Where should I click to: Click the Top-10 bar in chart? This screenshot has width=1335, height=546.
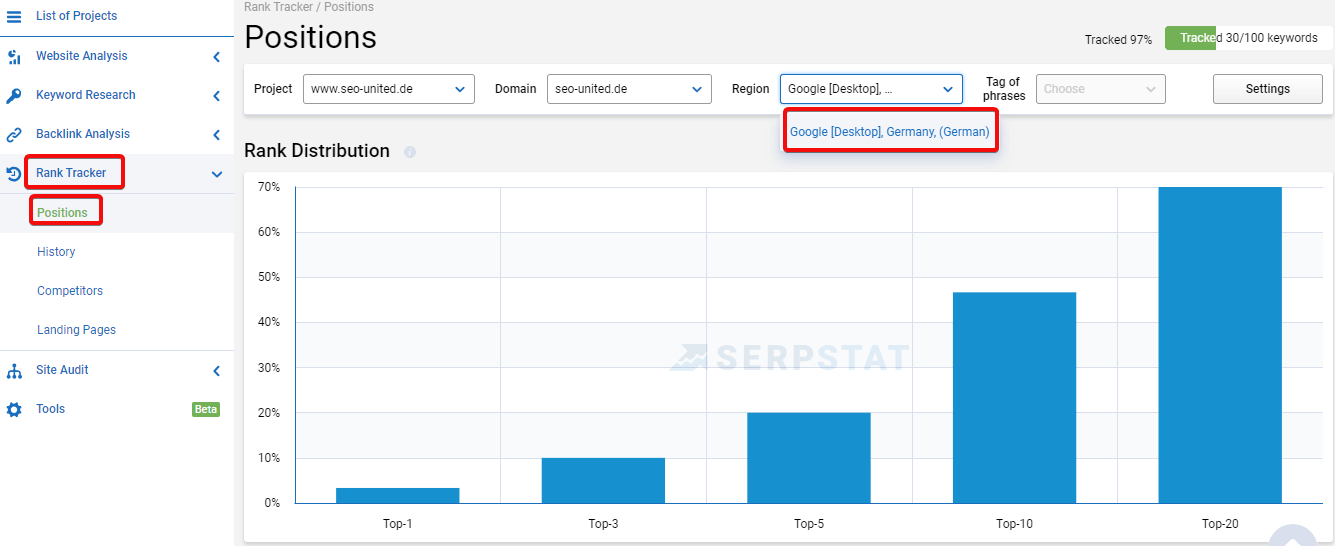(1014, 398)
